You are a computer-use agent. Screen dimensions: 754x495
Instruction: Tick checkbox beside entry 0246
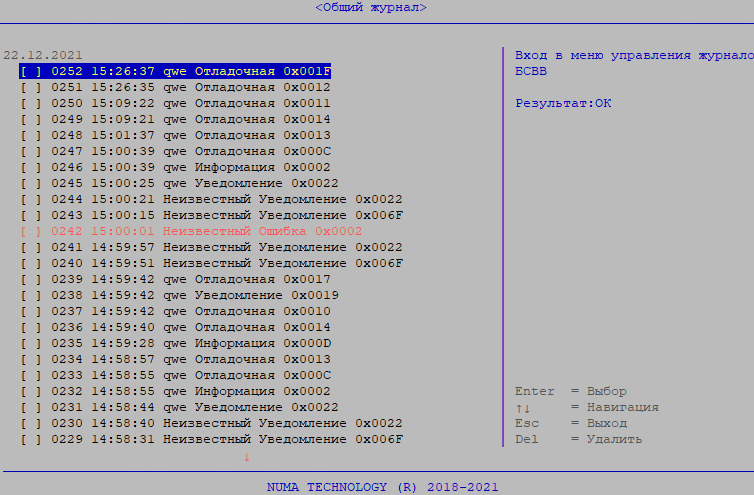[x=30, y=168]
